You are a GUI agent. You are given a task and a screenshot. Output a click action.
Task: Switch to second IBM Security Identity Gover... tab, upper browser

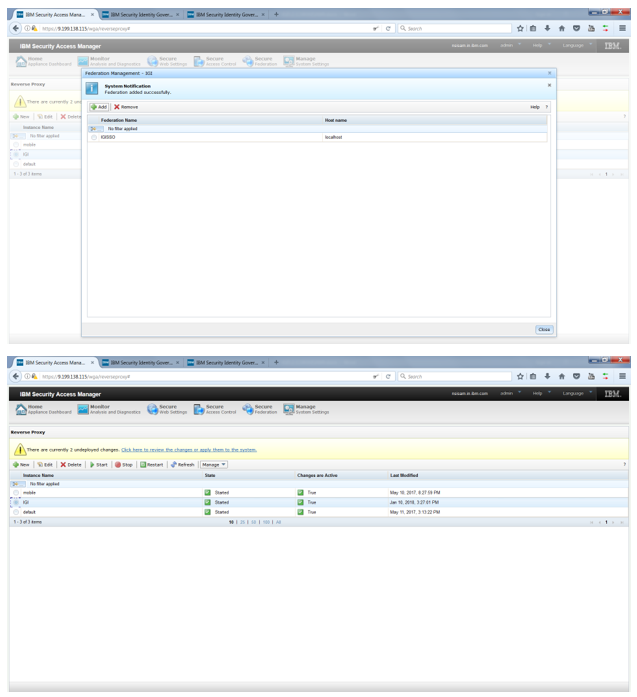pos(141,15)
